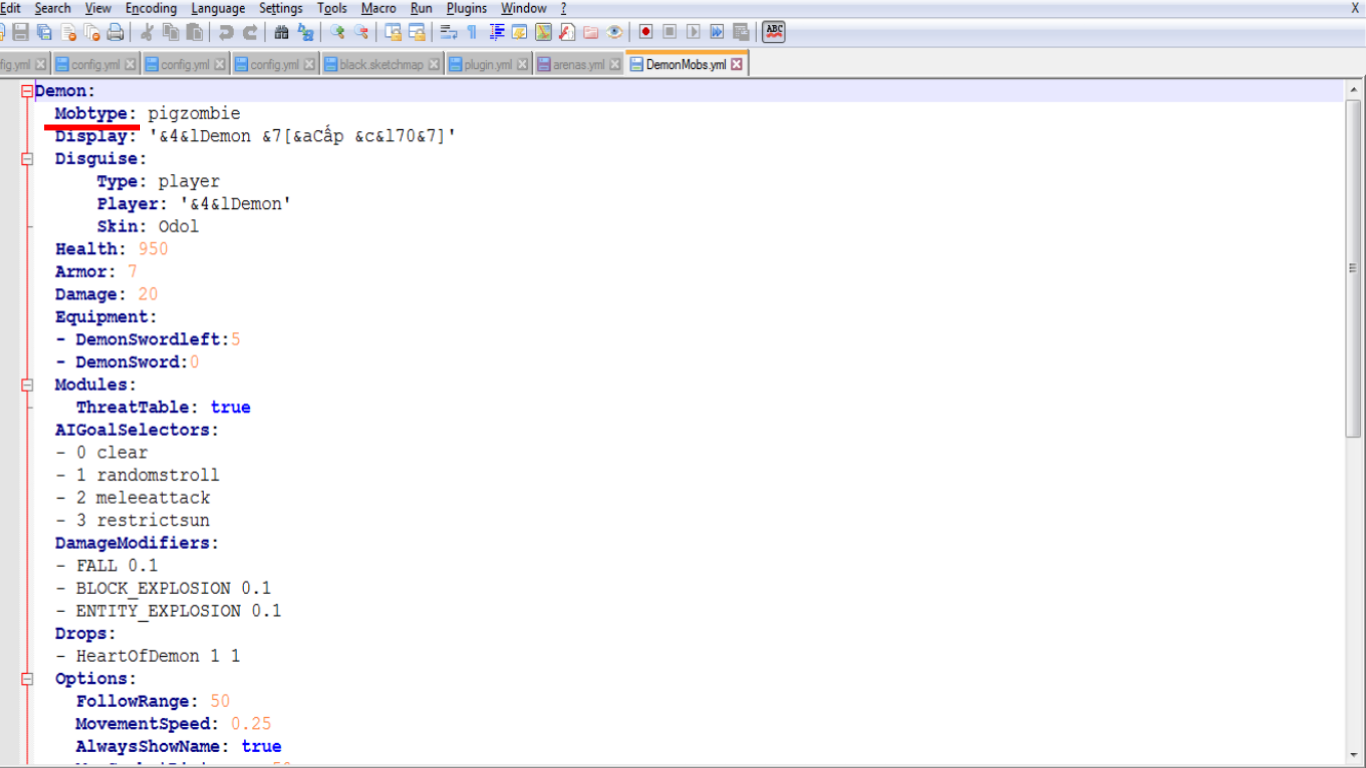Collapse the Demon block fold marker
The height and width of the screenshot is (768, 1366).
tap(27, 91)
